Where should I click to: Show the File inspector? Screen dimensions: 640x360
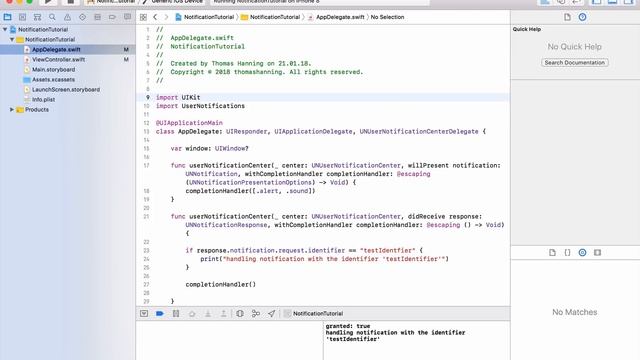coord(567,17)
